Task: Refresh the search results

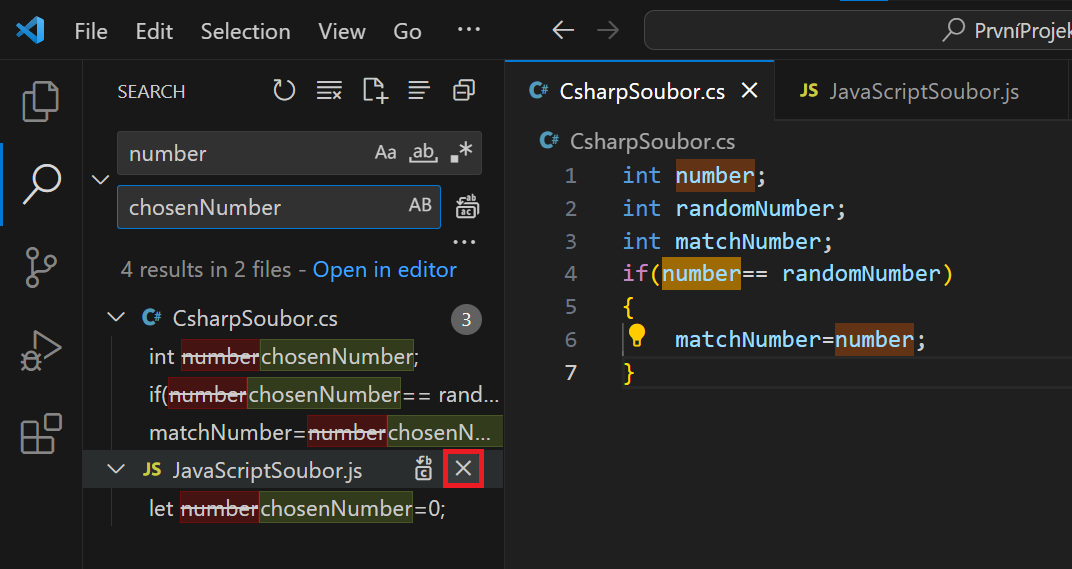Action: (x=284, y=90)
